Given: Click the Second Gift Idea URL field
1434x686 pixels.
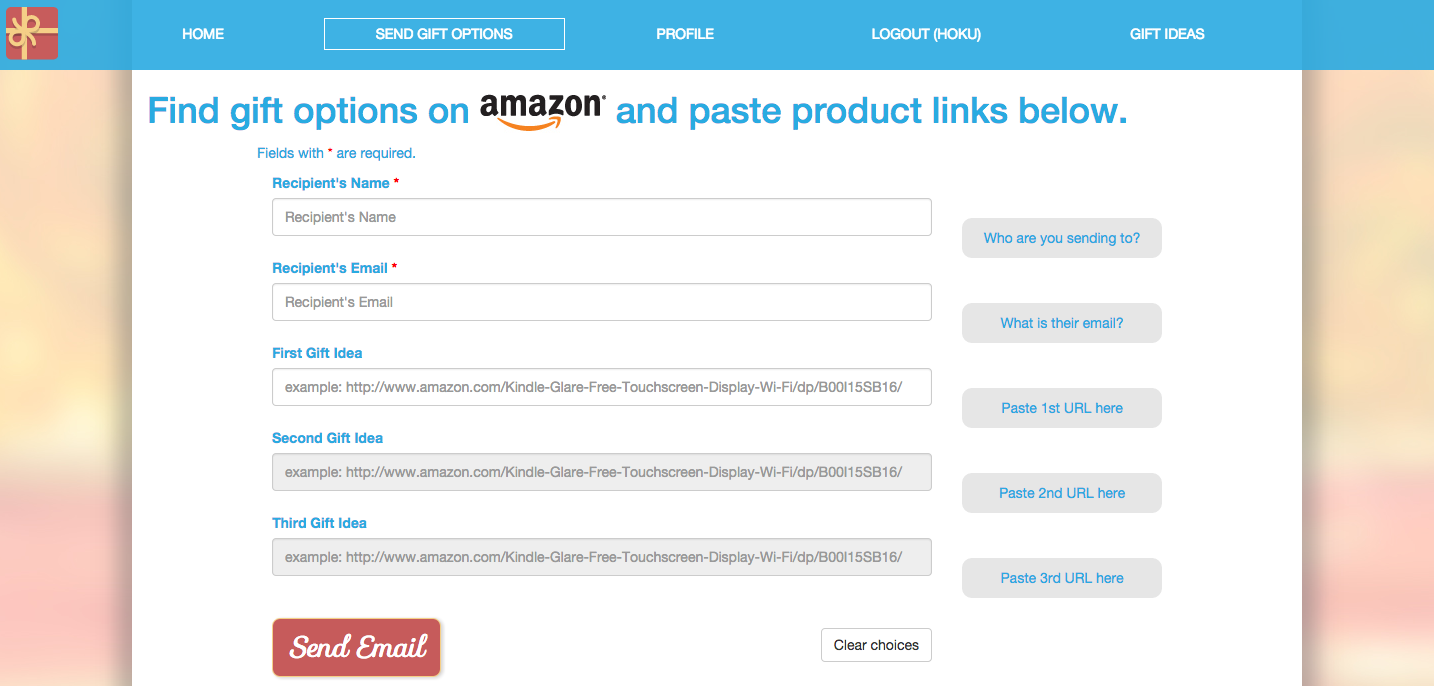Looking at the screenshot, I should (601, 472).
